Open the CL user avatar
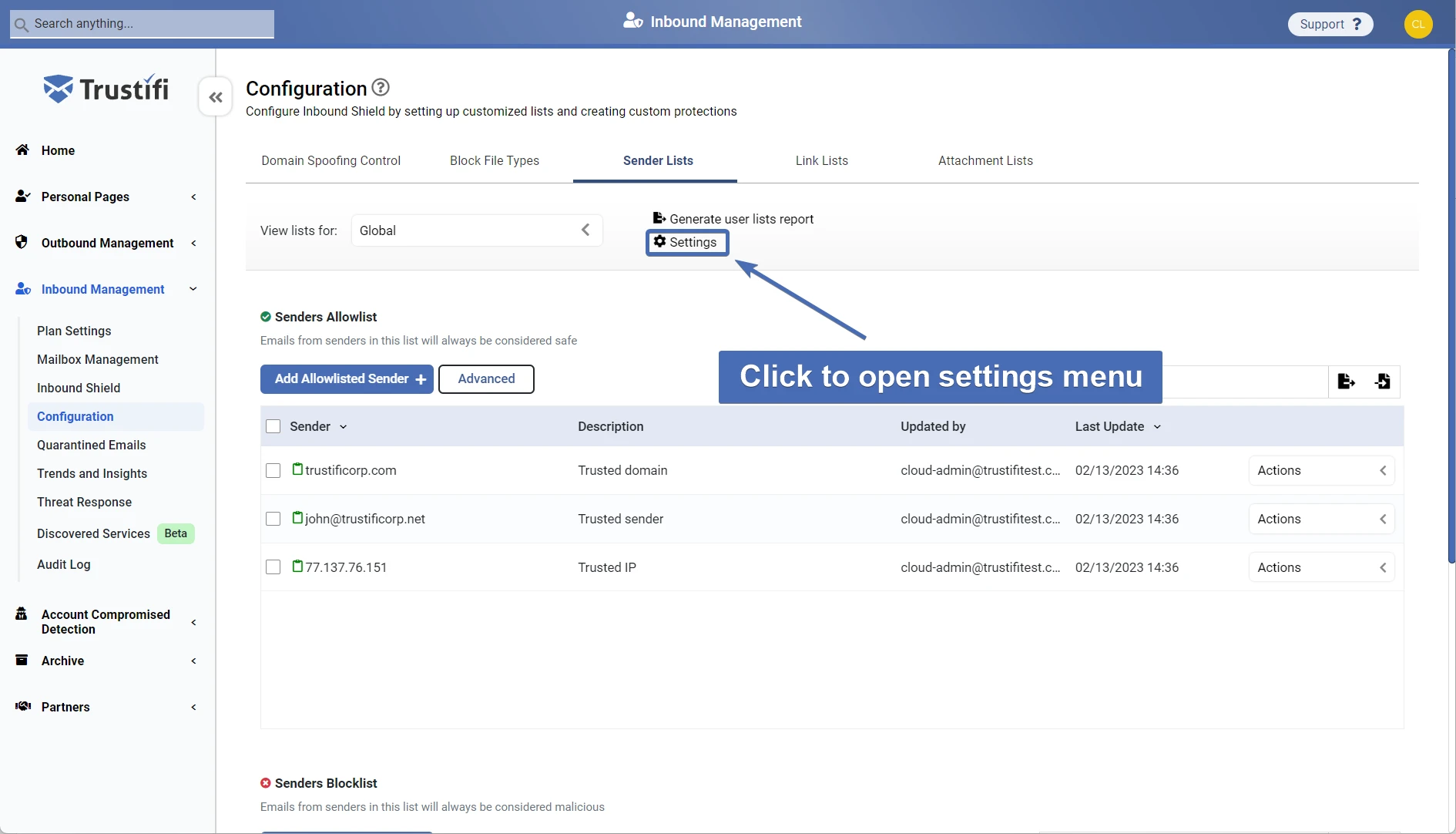Image resolution: width=1456 pixels, height=834 pixels. pos(1417,24)
